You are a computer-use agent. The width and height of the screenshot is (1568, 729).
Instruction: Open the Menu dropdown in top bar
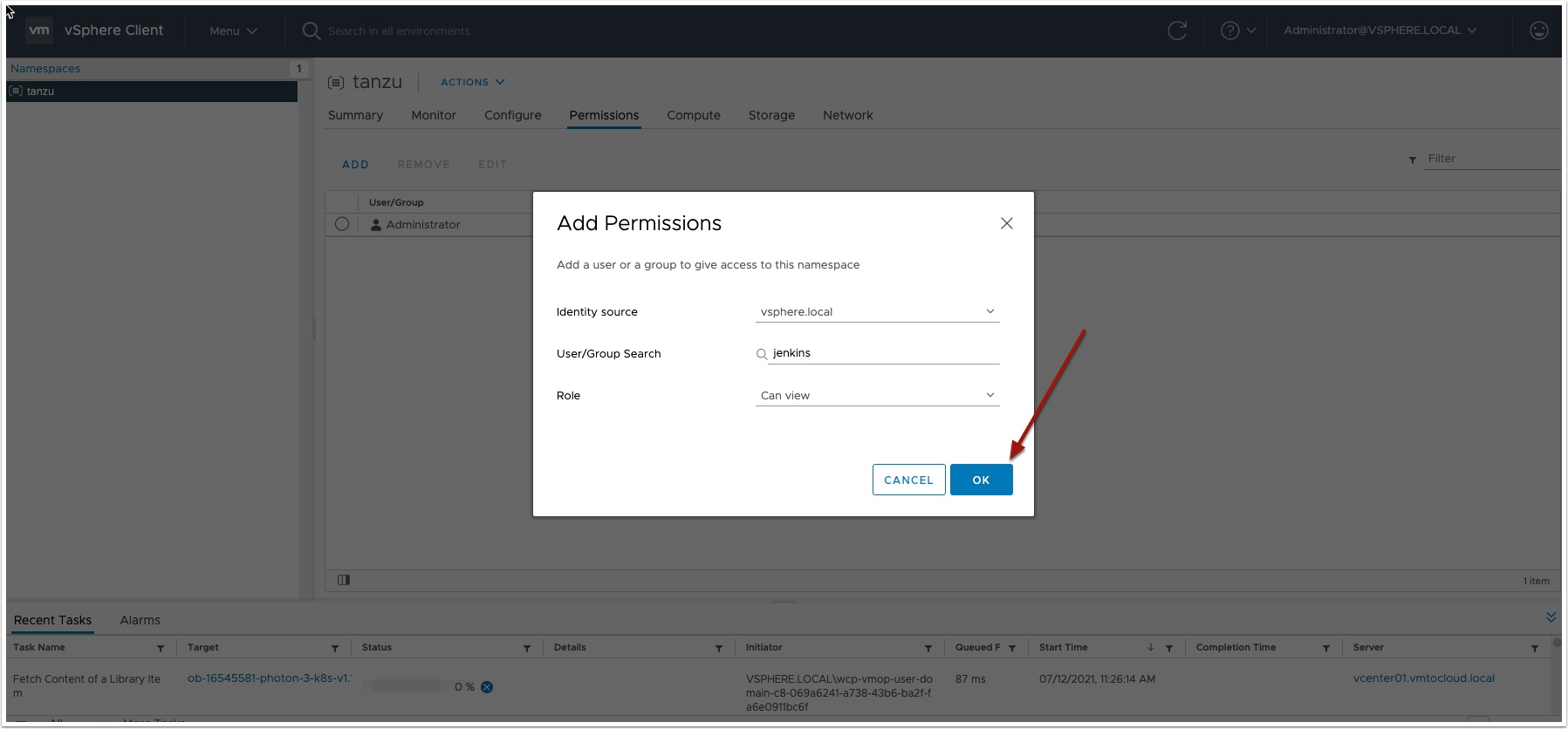(233, 31)
